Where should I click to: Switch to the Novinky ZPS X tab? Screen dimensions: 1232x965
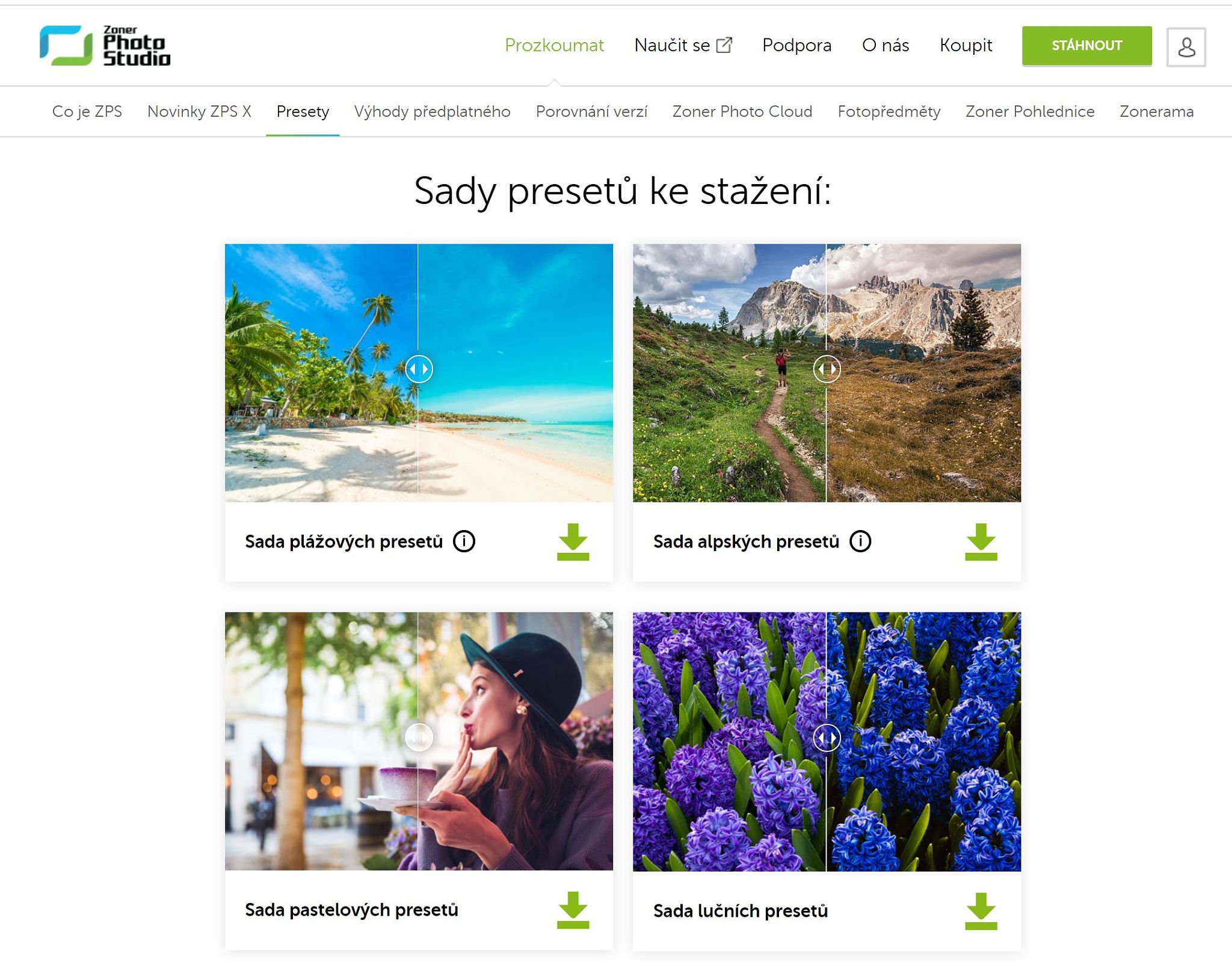point(199,111)
